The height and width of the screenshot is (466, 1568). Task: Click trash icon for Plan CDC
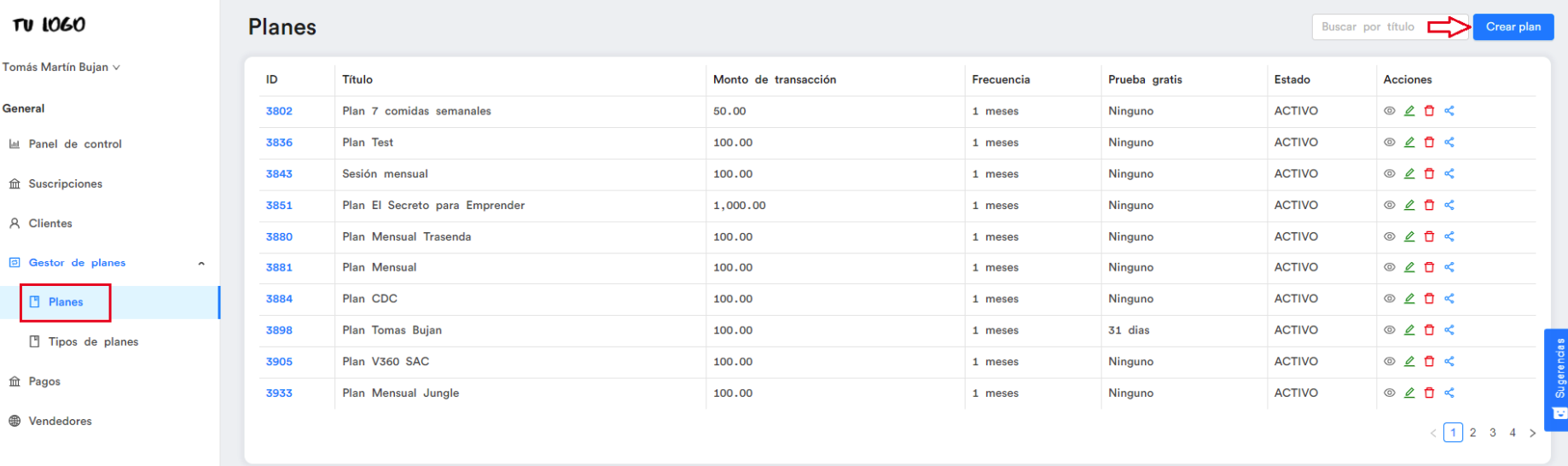pos(1429,299)
